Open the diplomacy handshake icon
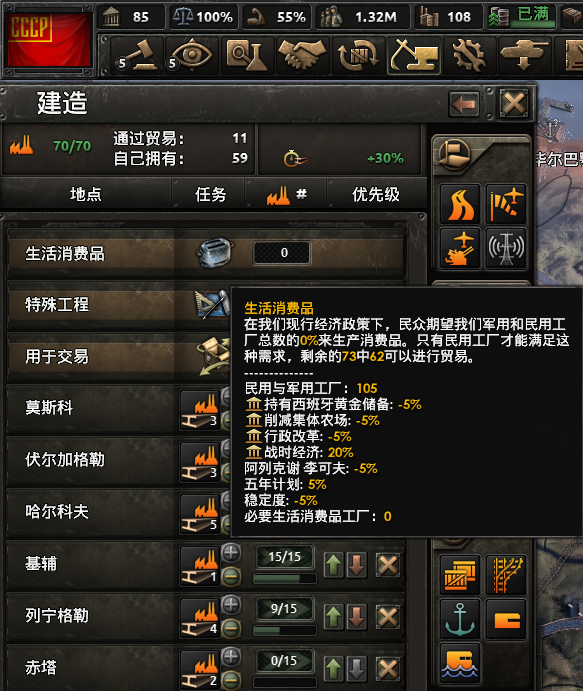This screenshot has width=583, height=691. tap(302, 56)
